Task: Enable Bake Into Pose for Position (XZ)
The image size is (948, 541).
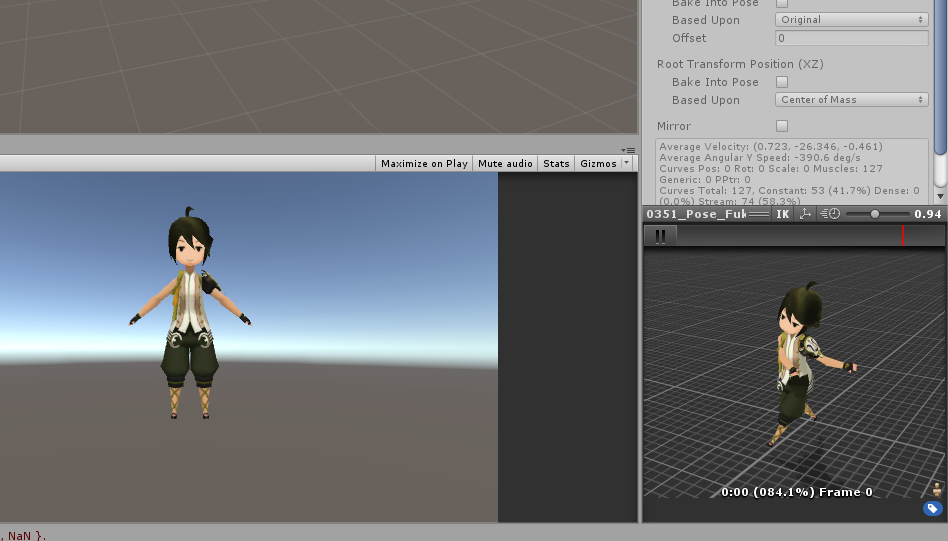Action: 782,82
